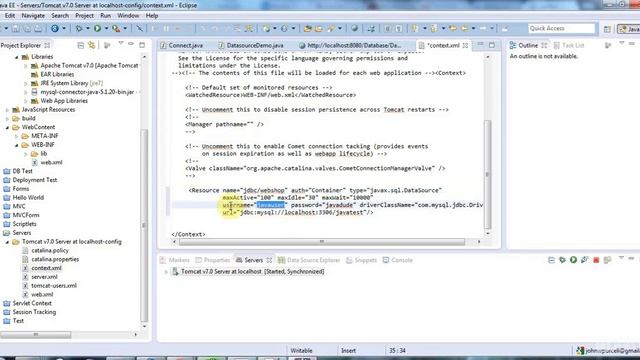Switch to the Properties tab
The width and height of the screenshot is (640, 360).
point(213,260)
